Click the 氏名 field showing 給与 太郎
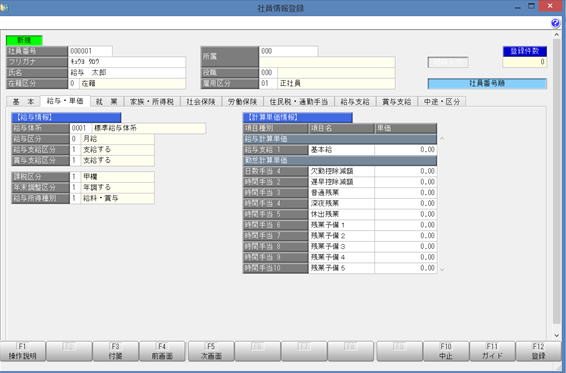This screenshot has width=566, height=373. 127,73
